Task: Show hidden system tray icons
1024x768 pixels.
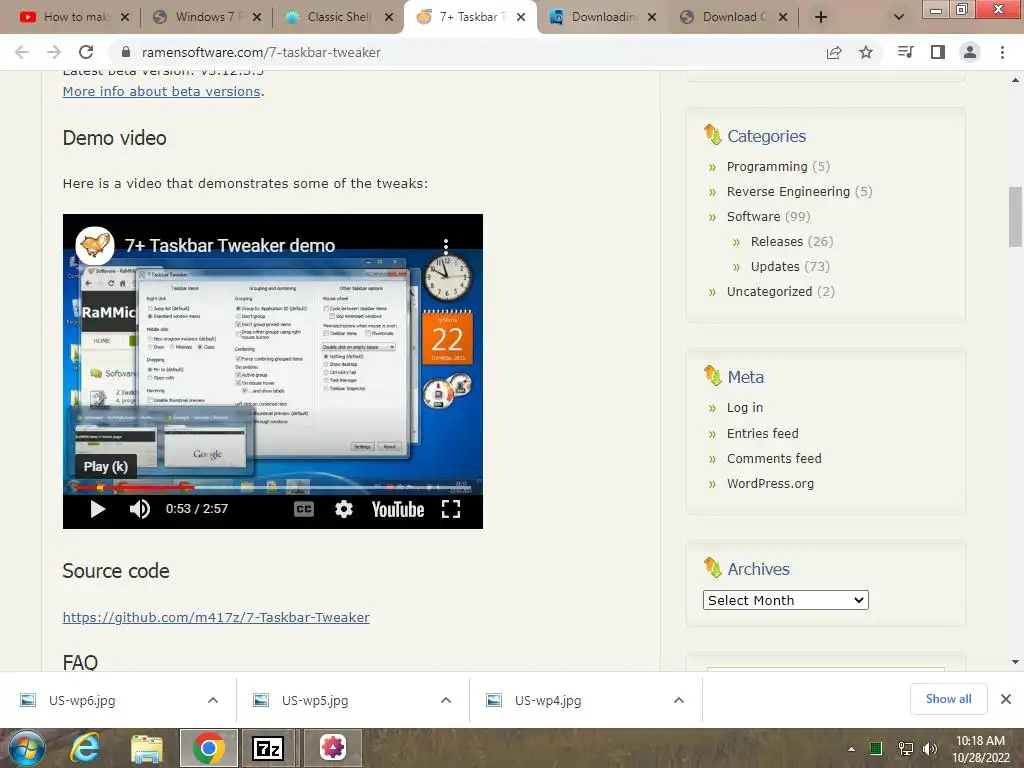Action: pyautogui.click(x=851, y=749)
